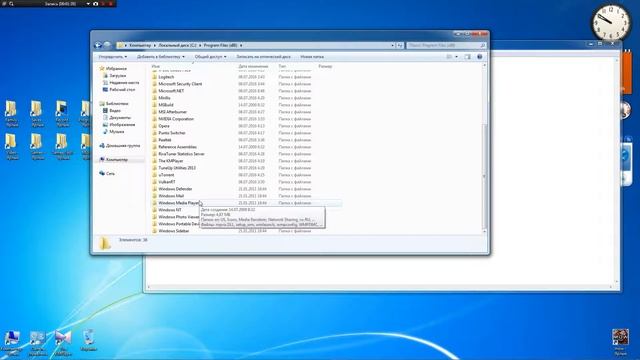Image resolution: width=640 pixels, height=360 pixels.
Task: Click Записать на оптический диск button
Action: coord(263,57)
